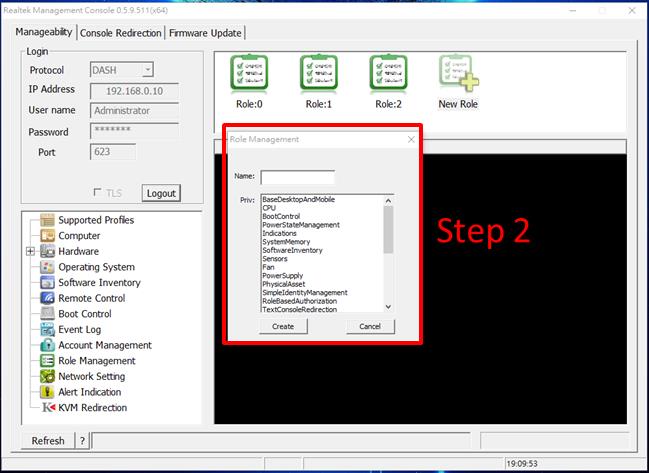Switch to the Console Redirection tab
The height and width of the screenshot is (473, 649).
tap(120, 33)
